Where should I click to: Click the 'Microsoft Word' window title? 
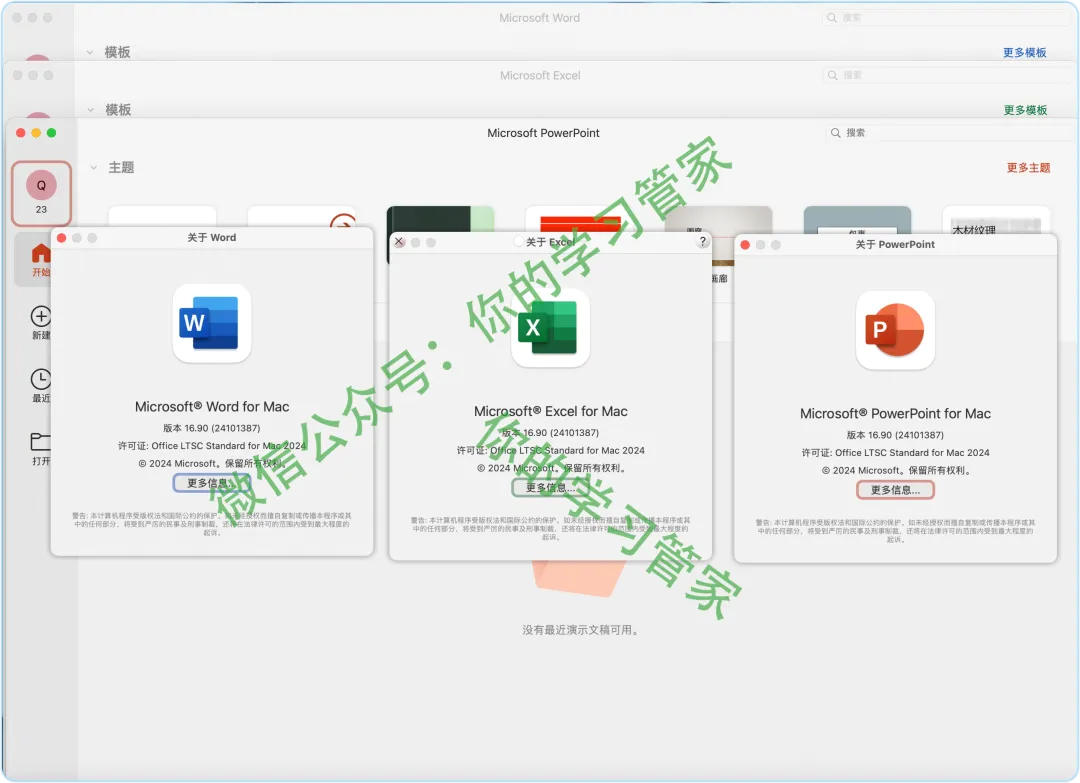539,18
